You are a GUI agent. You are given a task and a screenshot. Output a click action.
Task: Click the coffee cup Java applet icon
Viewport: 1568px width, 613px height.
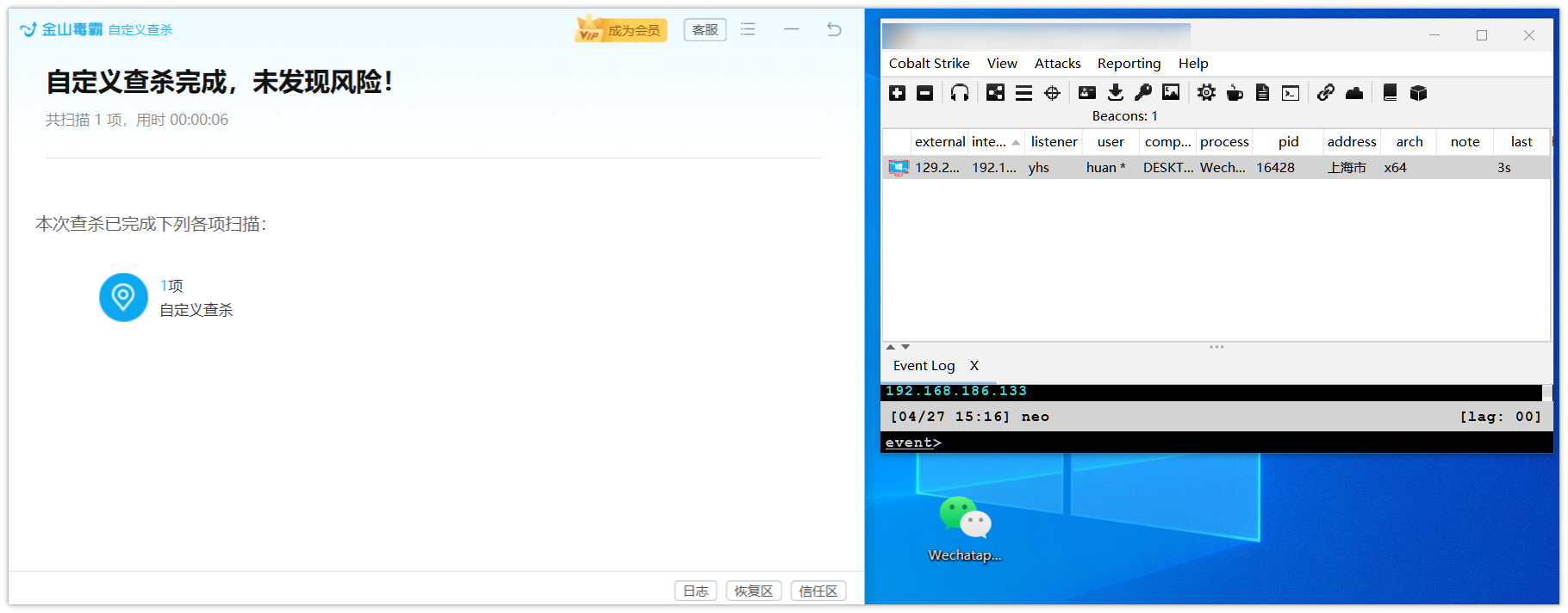(x=1235, y=93)
